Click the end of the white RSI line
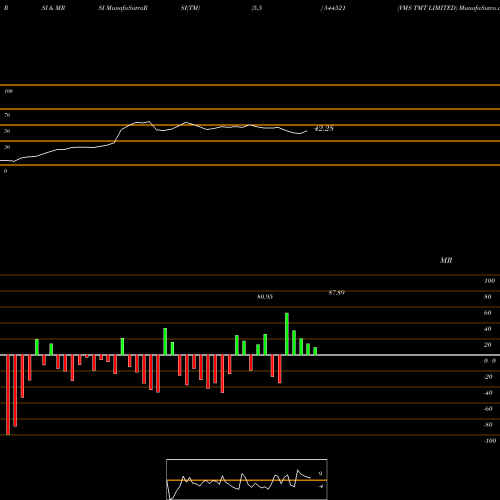500x500 pixels. (x=307, y=131)
